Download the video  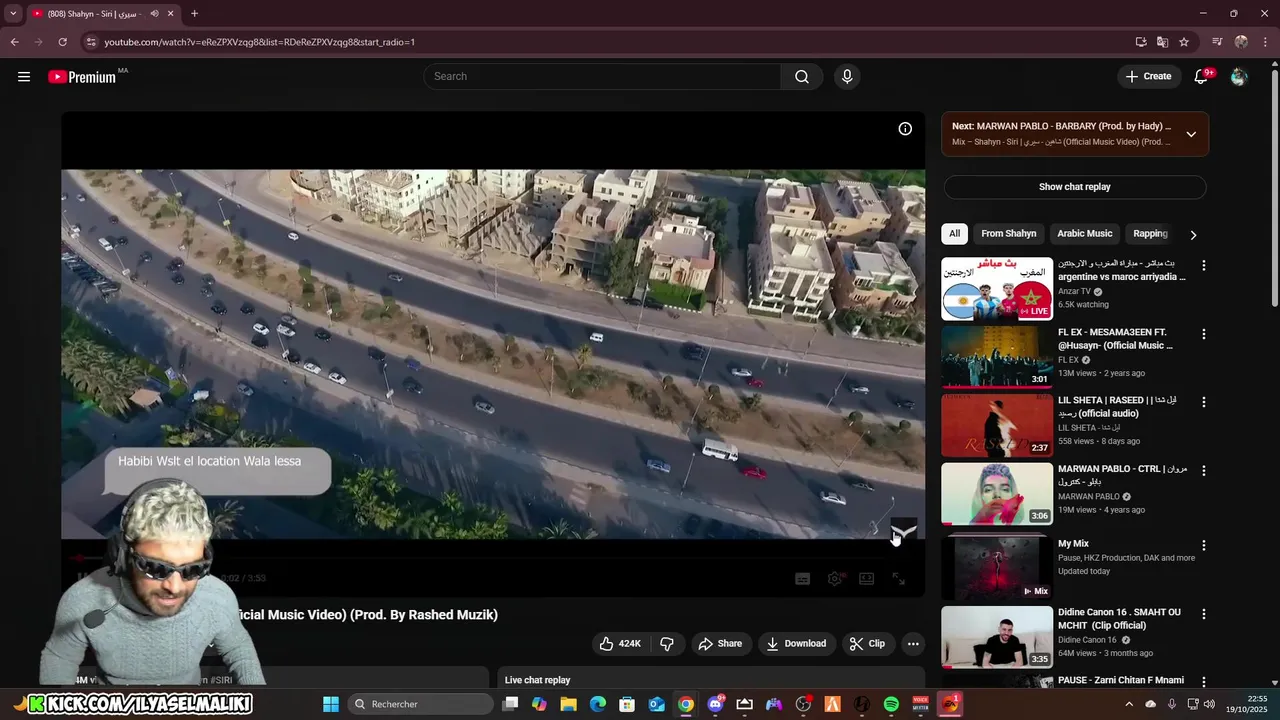click(x=796, y=644)
